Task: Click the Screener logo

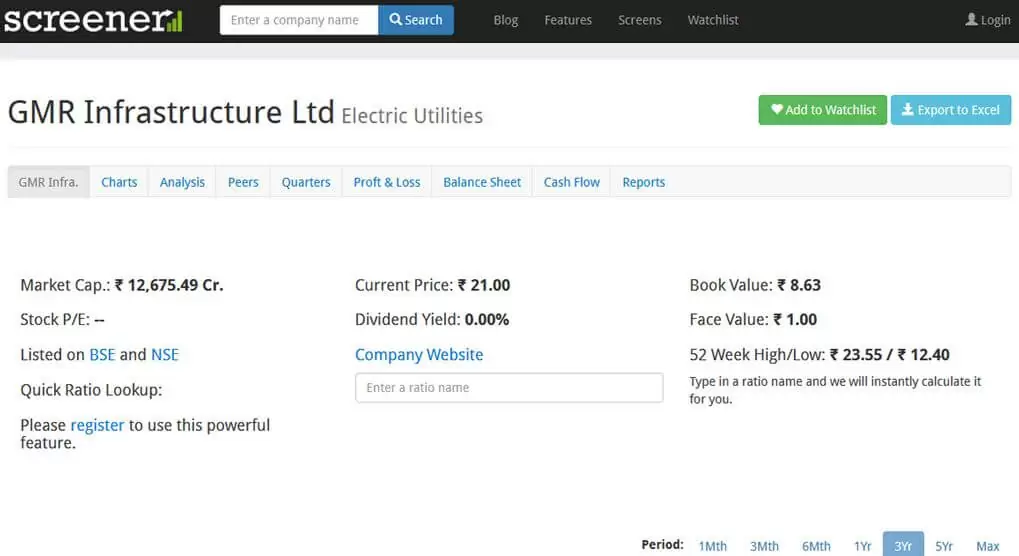Action: 93,19
